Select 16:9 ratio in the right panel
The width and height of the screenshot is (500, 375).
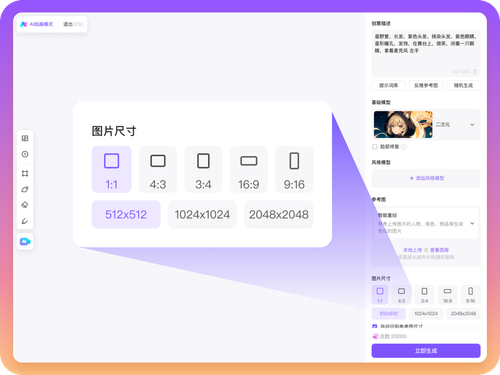[447, 295]
